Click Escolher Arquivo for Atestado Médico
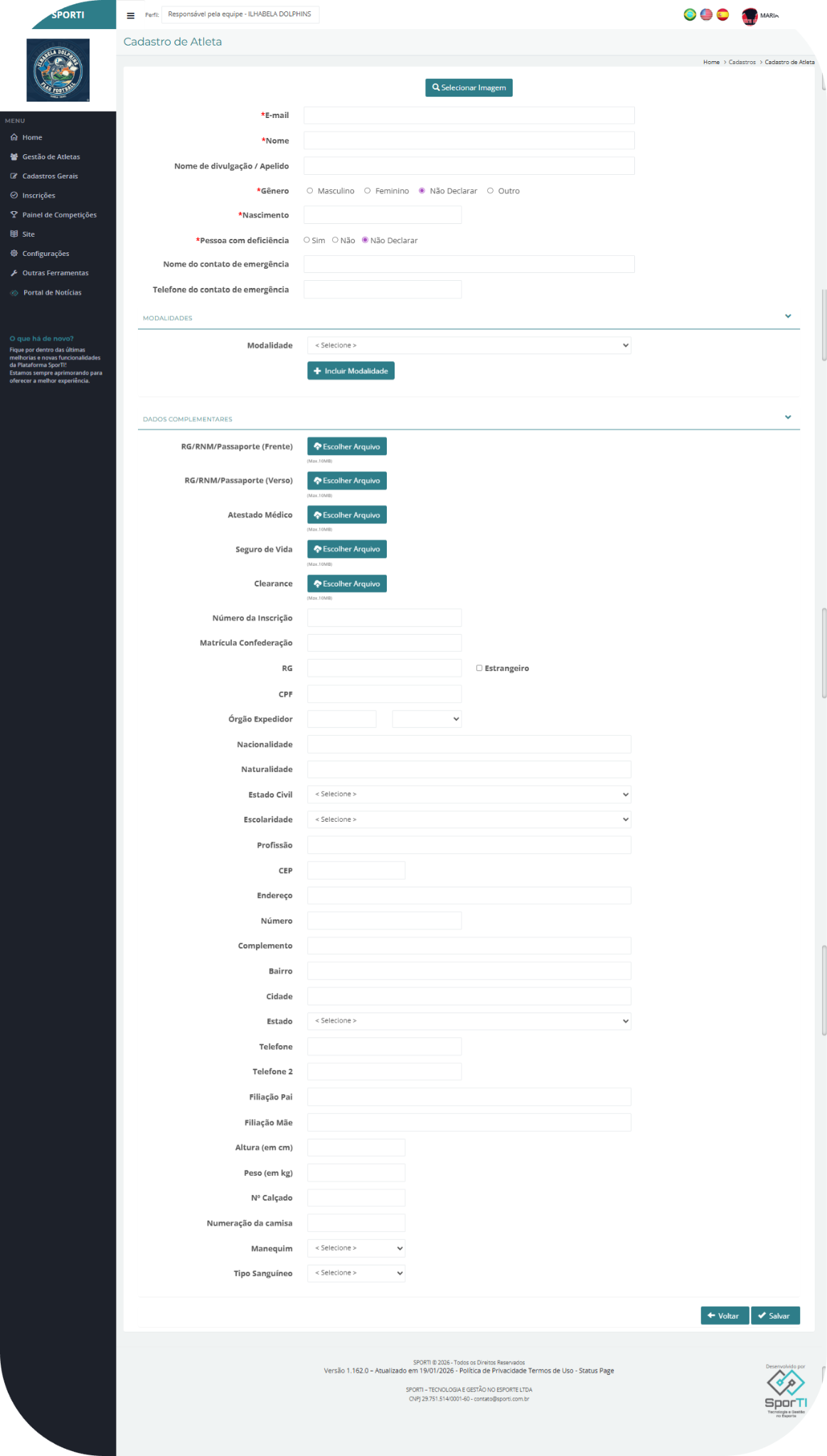Screen dimensions: 827x1456 click(347, 515)
